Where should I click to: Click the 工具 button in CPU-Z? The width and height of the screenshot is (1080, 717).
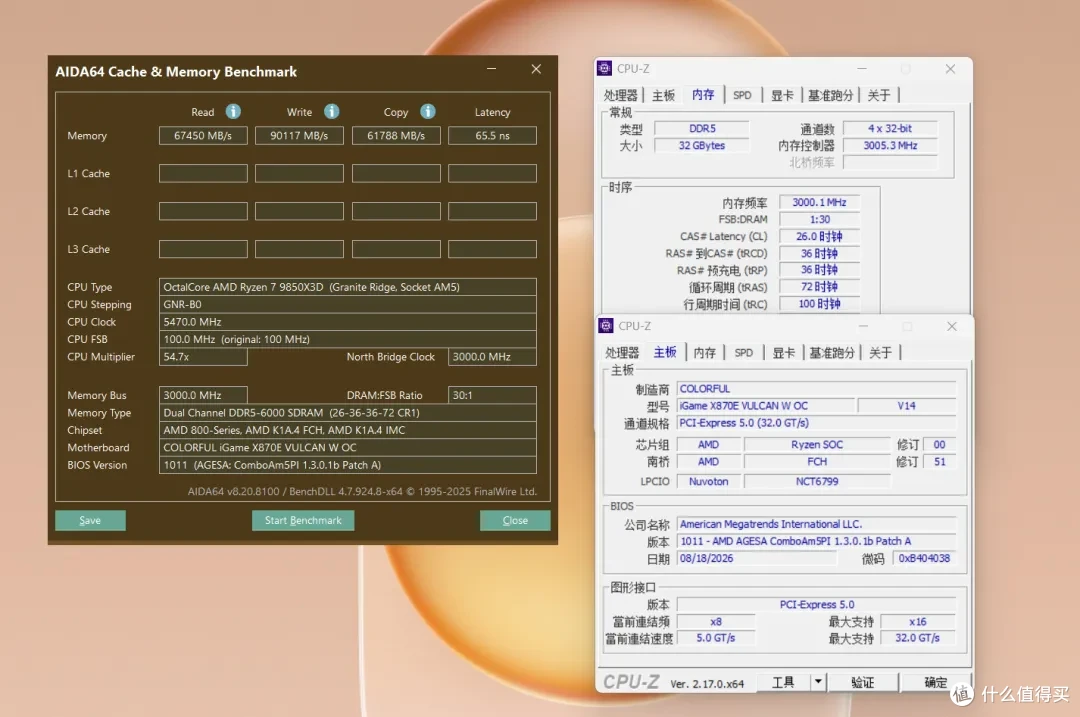(783, 682)
